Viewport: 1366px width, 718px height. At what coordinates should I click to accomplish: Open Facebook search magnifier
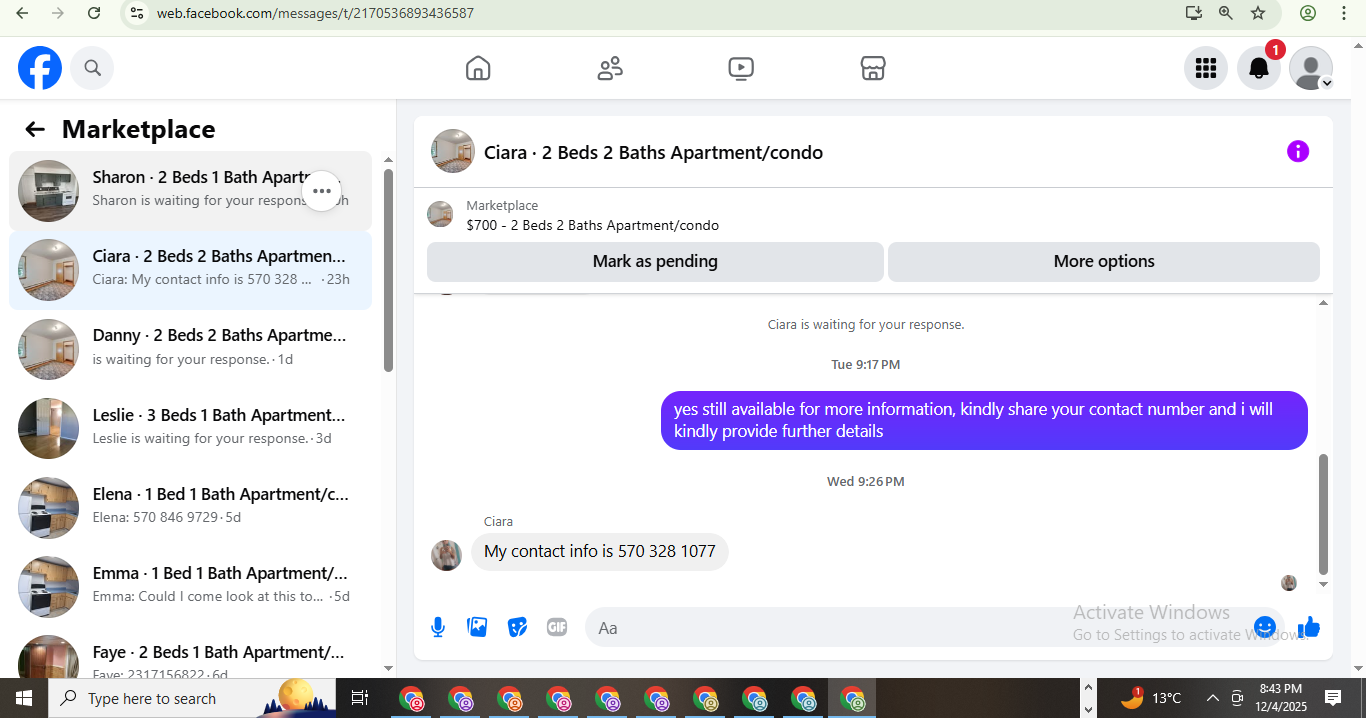point(92,68)
